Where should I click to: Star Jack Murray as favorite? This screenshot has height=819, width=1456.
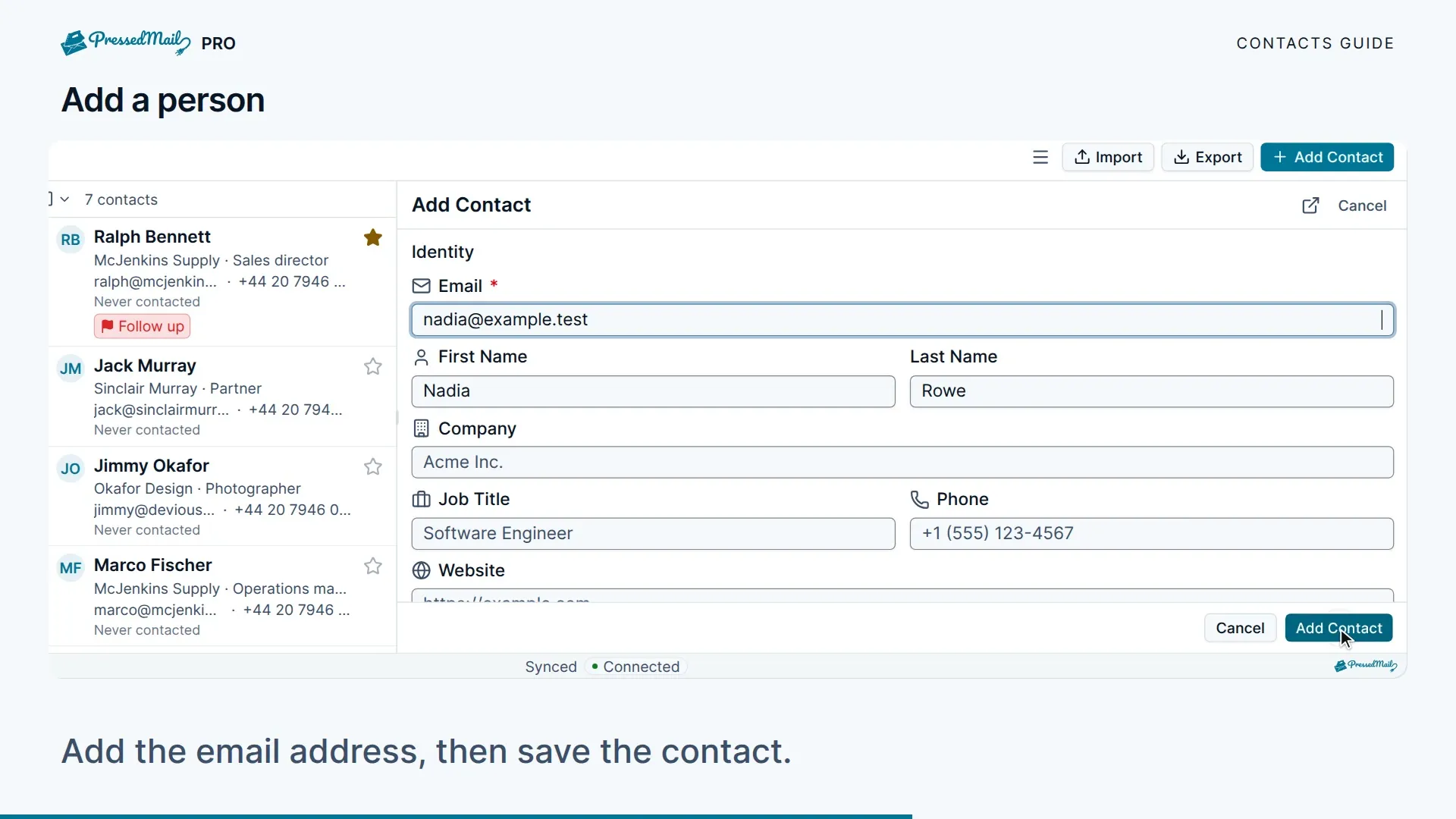(372, 366)
